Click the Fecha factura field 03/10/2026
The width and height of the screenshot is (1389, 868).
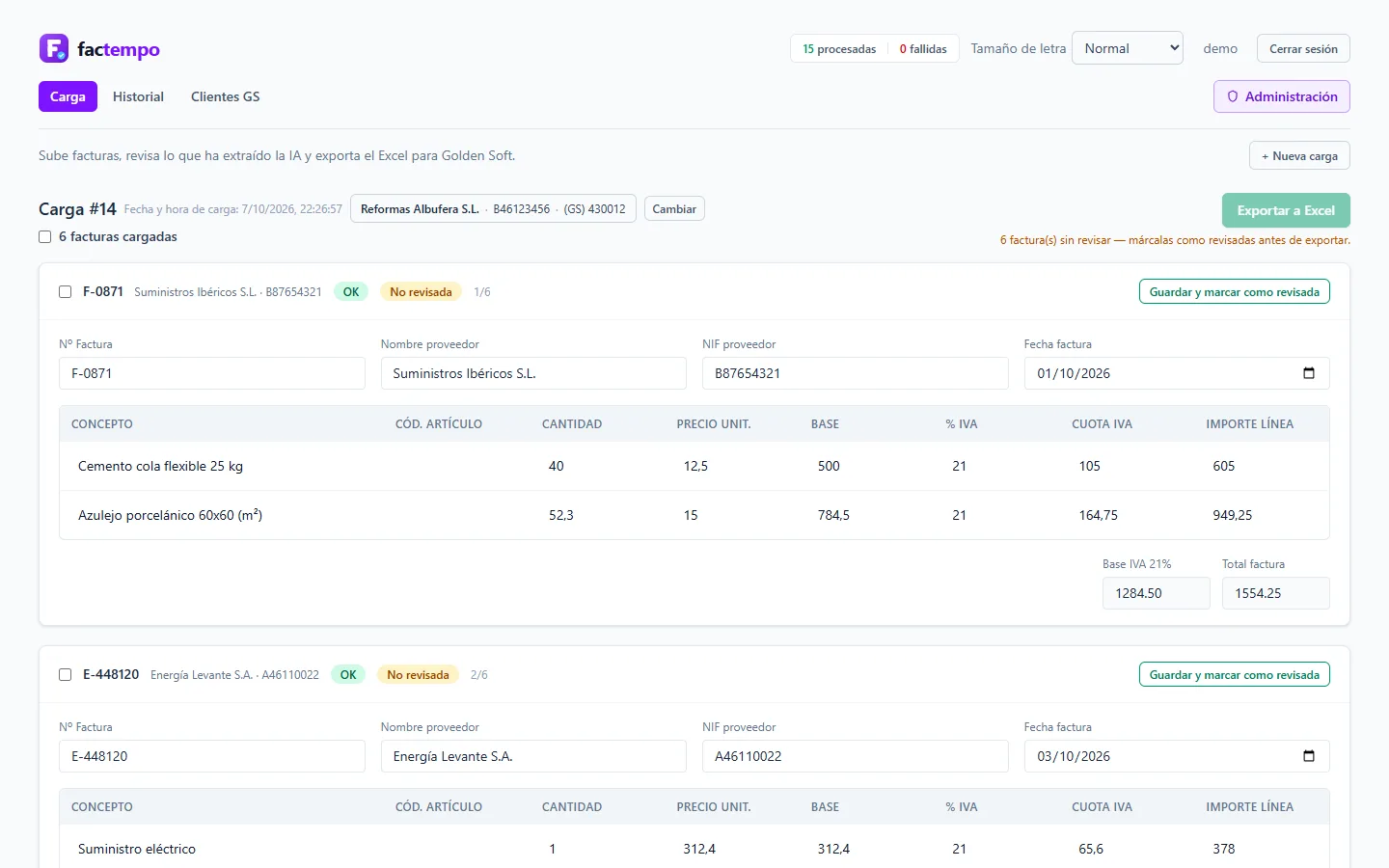point(1177,756)
